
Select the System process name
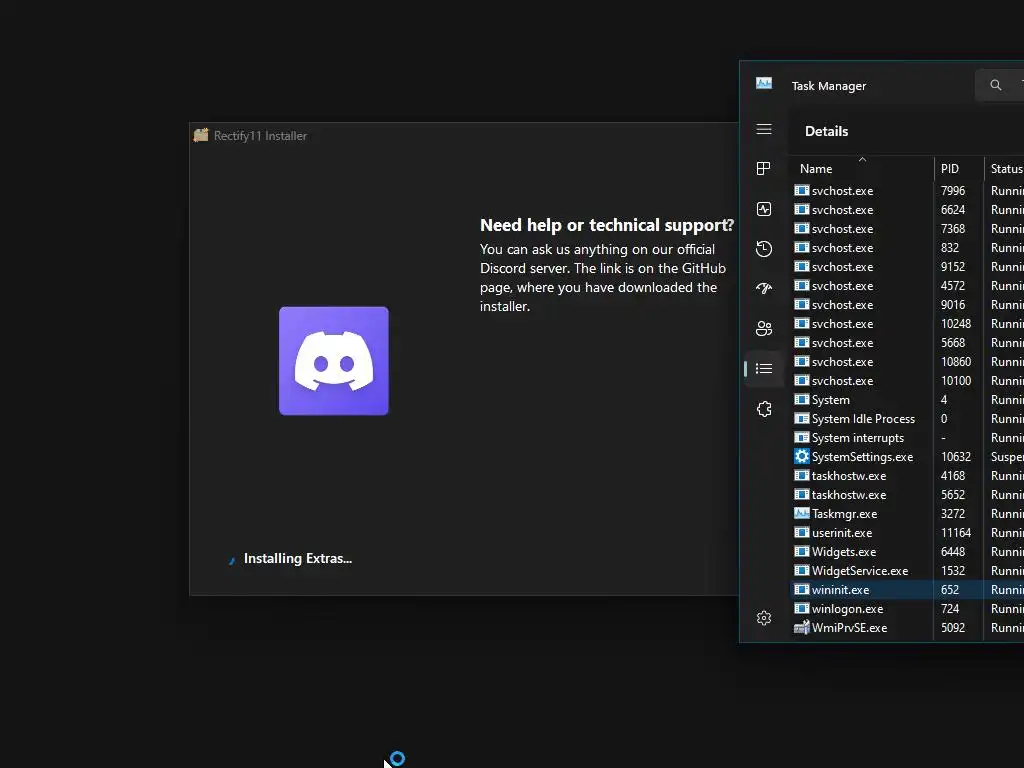pyautogui.click(x=831, y=400)
